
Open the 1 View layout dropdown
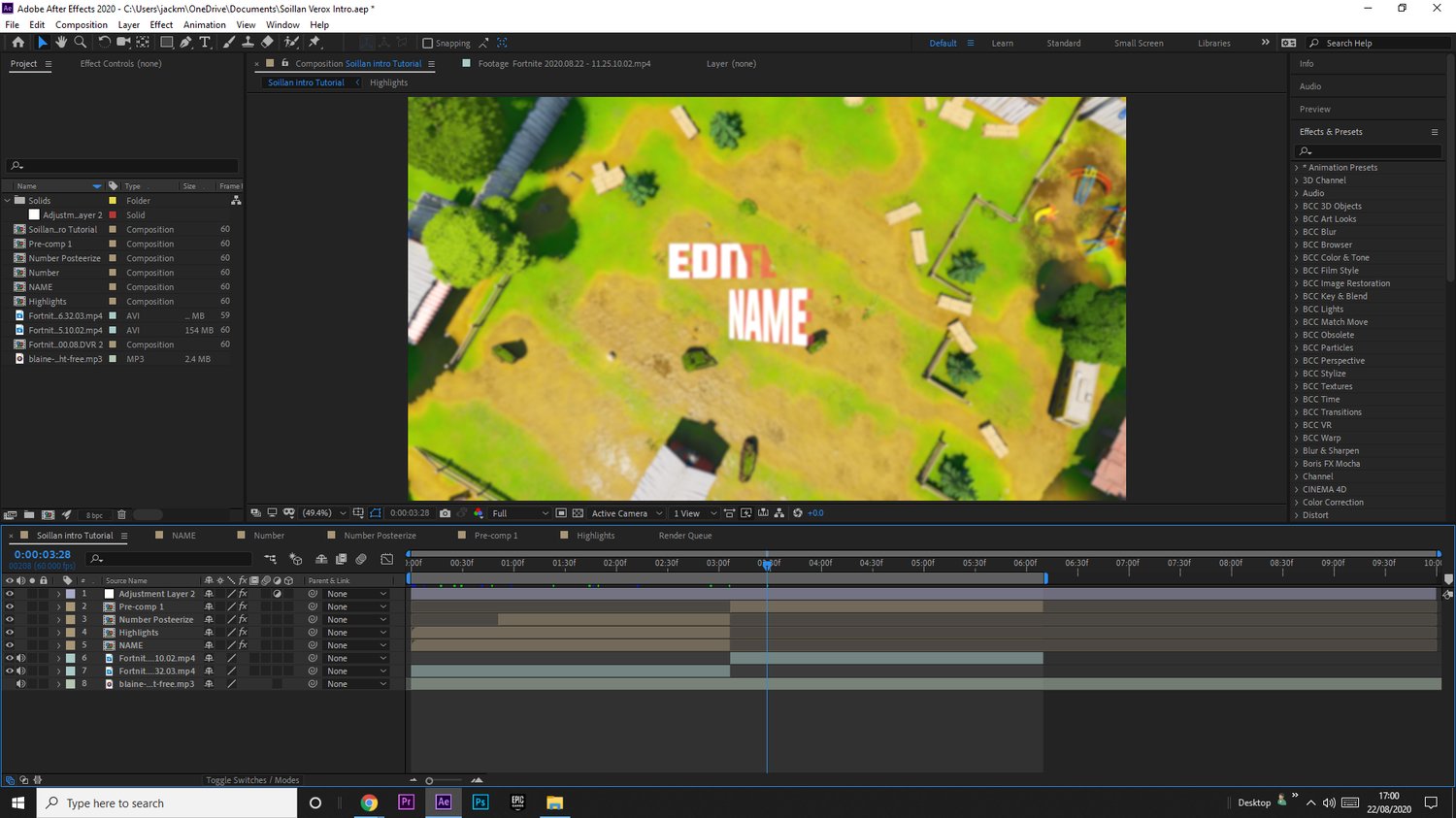coord(695,513)
